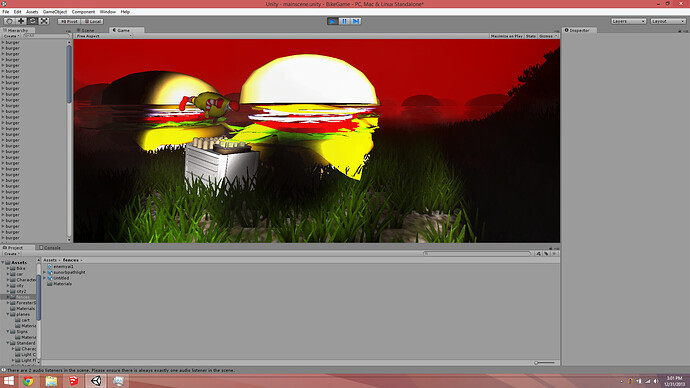Enable Maximize on Play
Screen dimensions: 690x388
506,36
